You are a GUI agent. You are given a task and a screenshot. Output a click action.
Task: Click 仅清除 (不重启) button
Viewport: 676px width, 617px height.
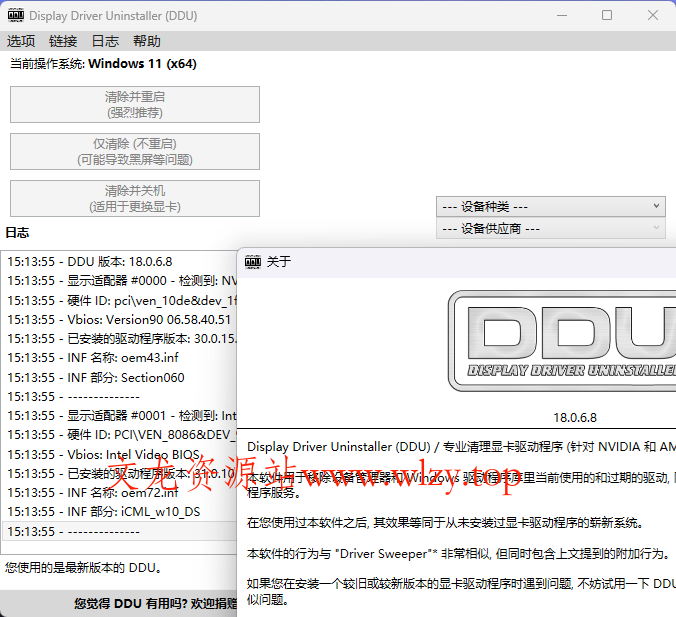click(x=135, y=151)
